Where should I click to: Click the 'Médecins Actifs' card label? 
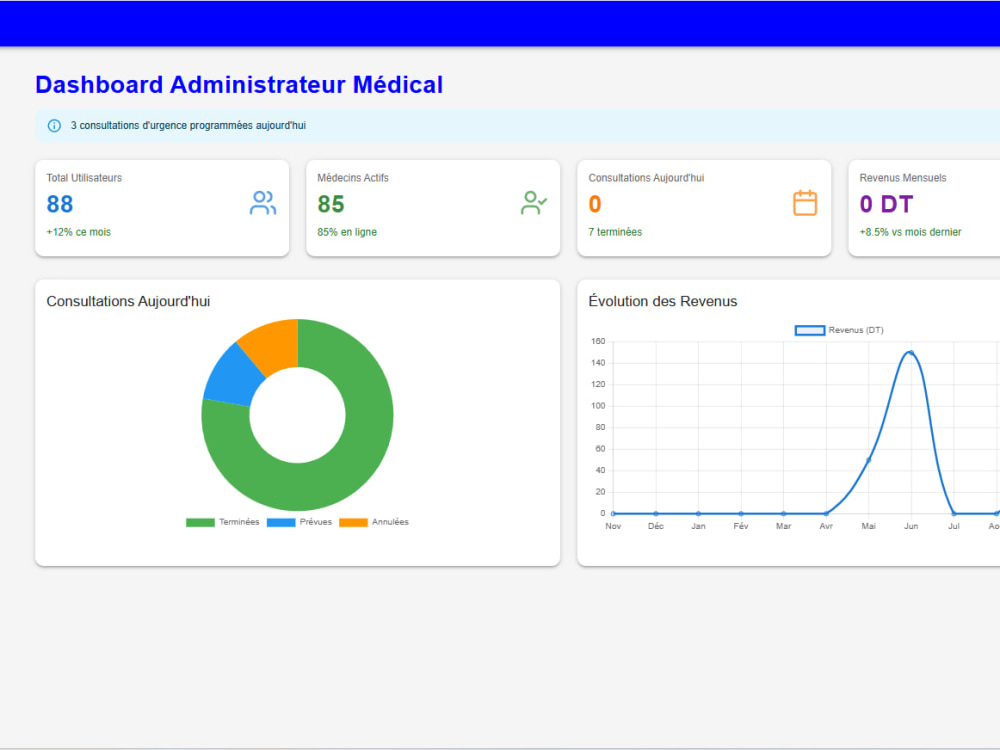point(353,178)
